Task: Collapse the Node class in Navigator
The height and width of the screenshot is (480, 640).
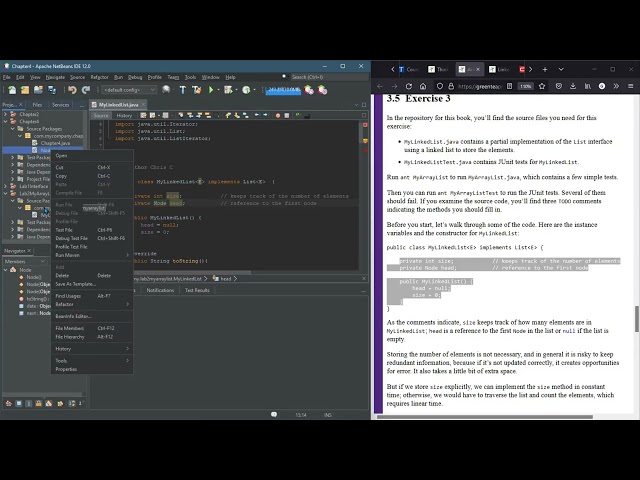Action: [x=5, y=270]
